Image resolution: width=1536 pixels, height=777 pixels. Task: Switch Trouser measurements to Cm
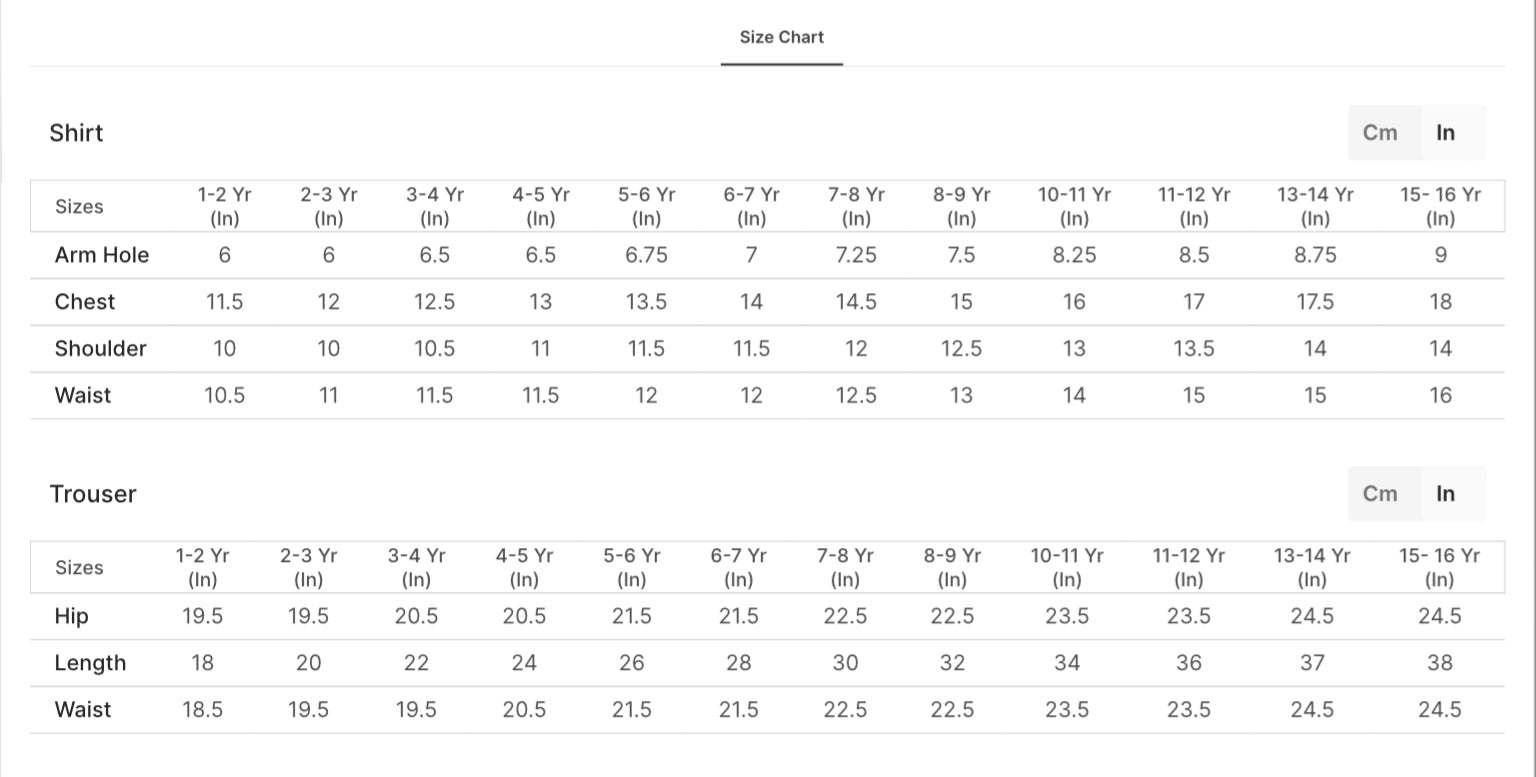pos(1380,494)
